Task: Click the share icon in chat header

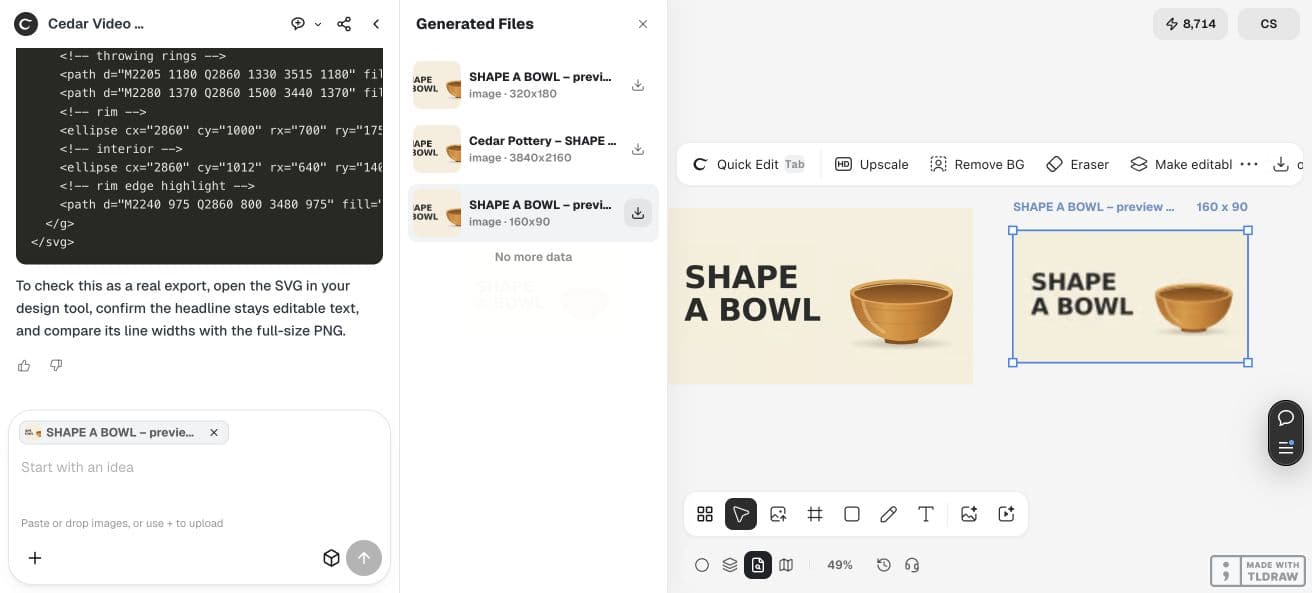Action: click(344, 24)
